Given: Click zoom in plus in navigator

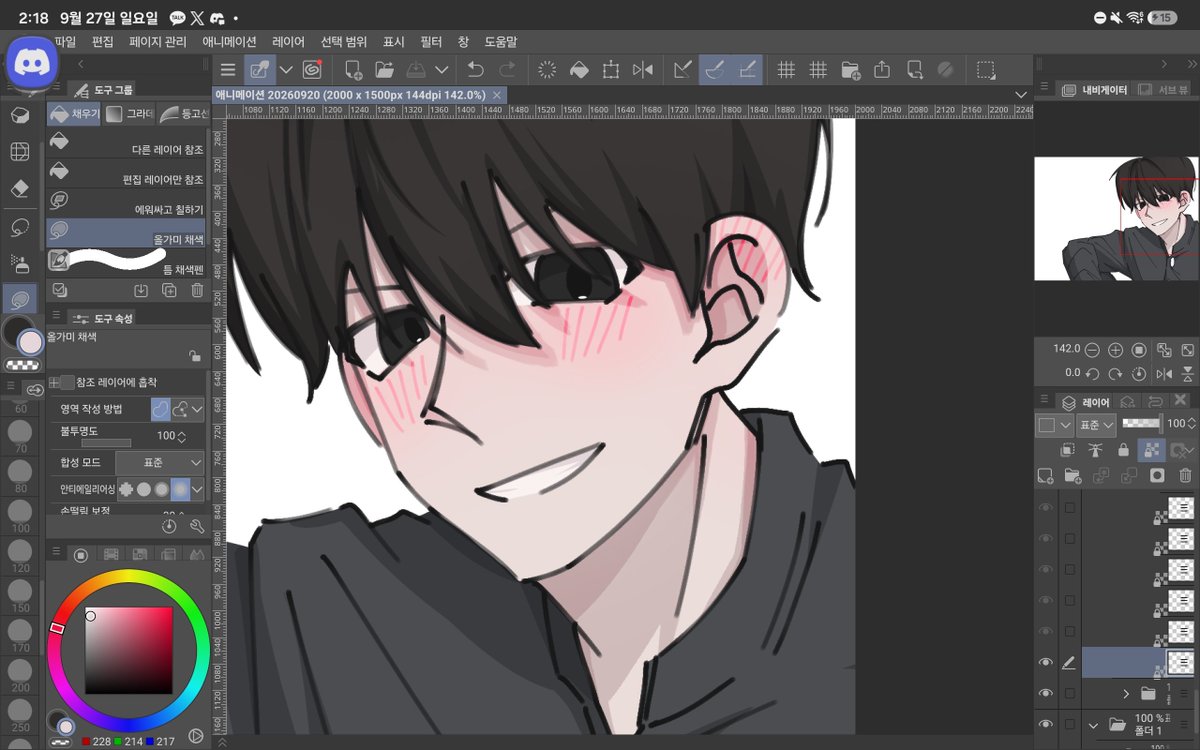Looking at the screenshot, I should pyautogui.click(x=1116, y=350).
